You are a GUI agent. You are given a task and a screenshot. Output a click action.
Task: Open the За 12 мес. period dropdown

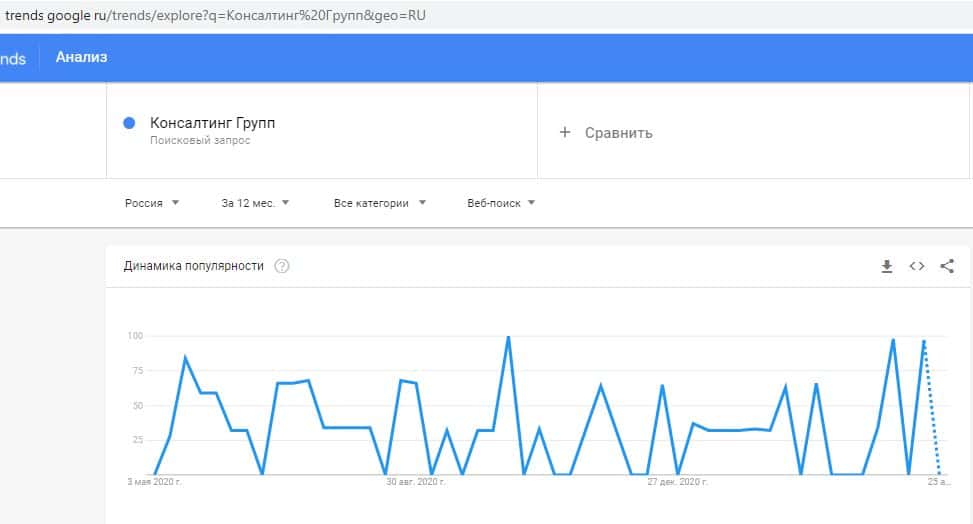pyautogui.click(x=255, y=203)
